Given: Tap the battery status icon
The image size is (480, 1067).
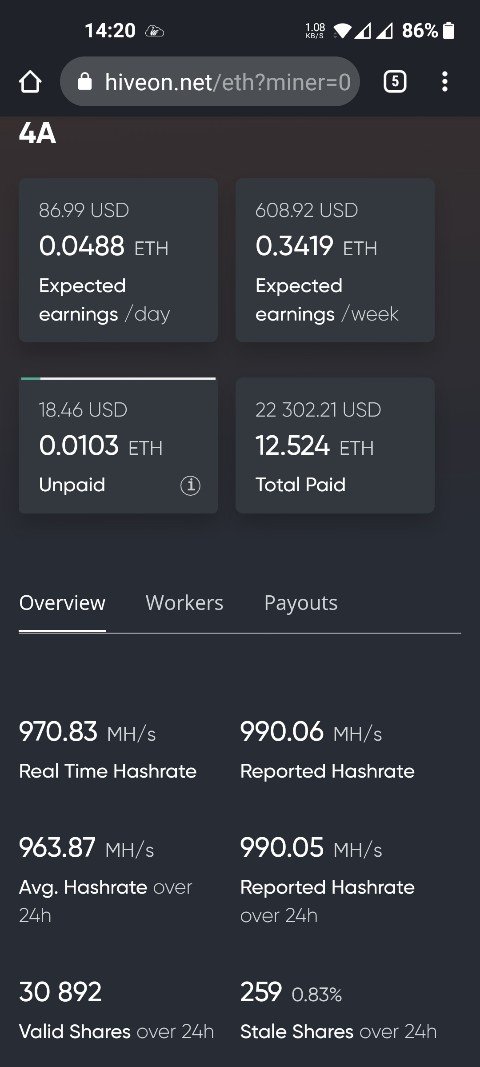Looking at the screenshot, I should point(448,31).
